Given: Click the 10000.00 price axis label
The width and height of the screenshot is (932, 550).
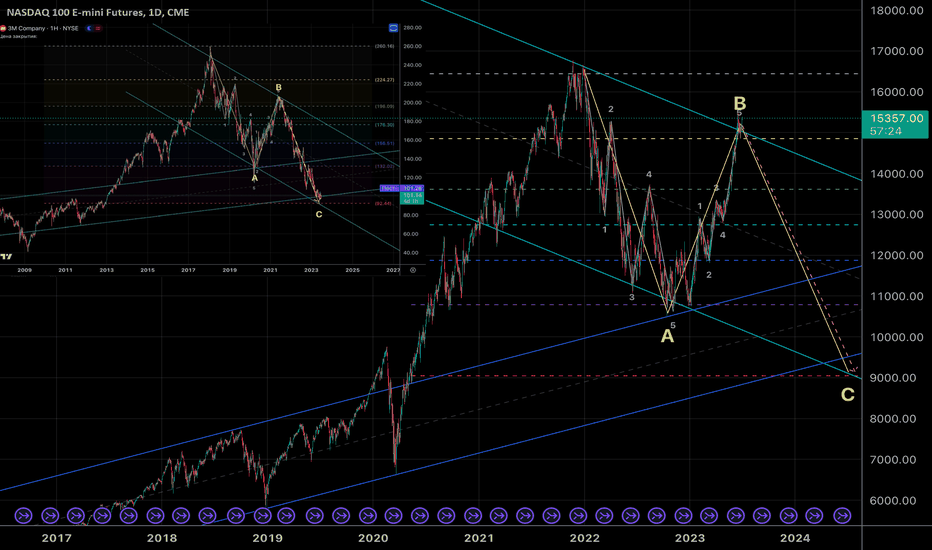Looking at the screenshot, I should tap(896, 337).
